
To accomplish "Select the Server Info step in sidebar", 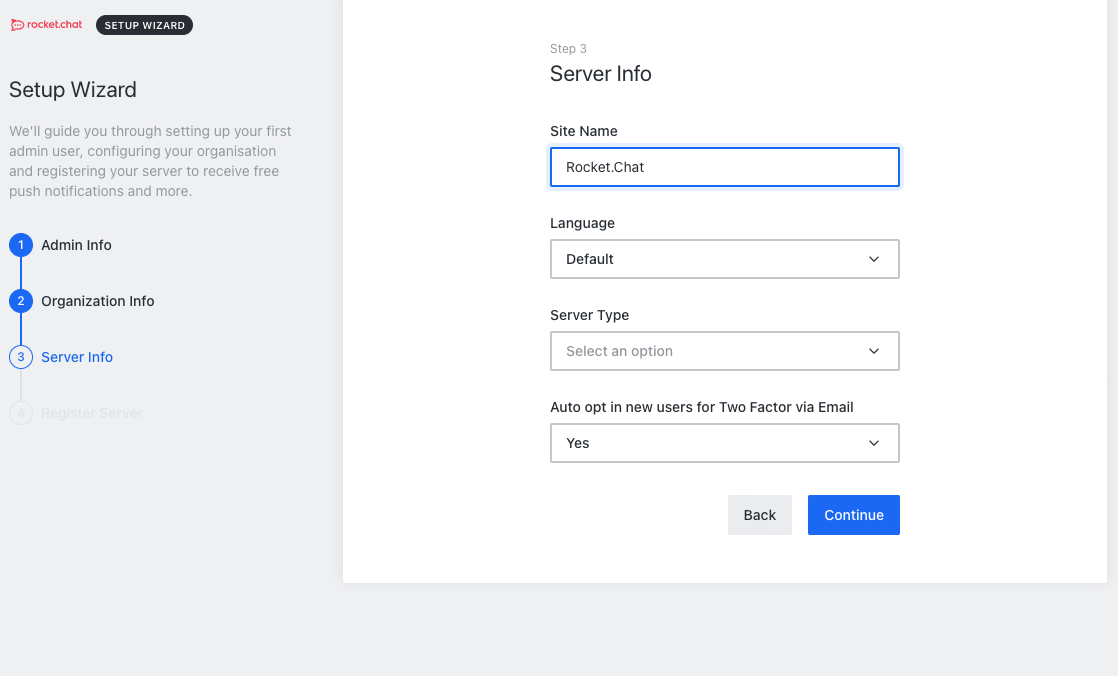I will click(x=77, y=357).
